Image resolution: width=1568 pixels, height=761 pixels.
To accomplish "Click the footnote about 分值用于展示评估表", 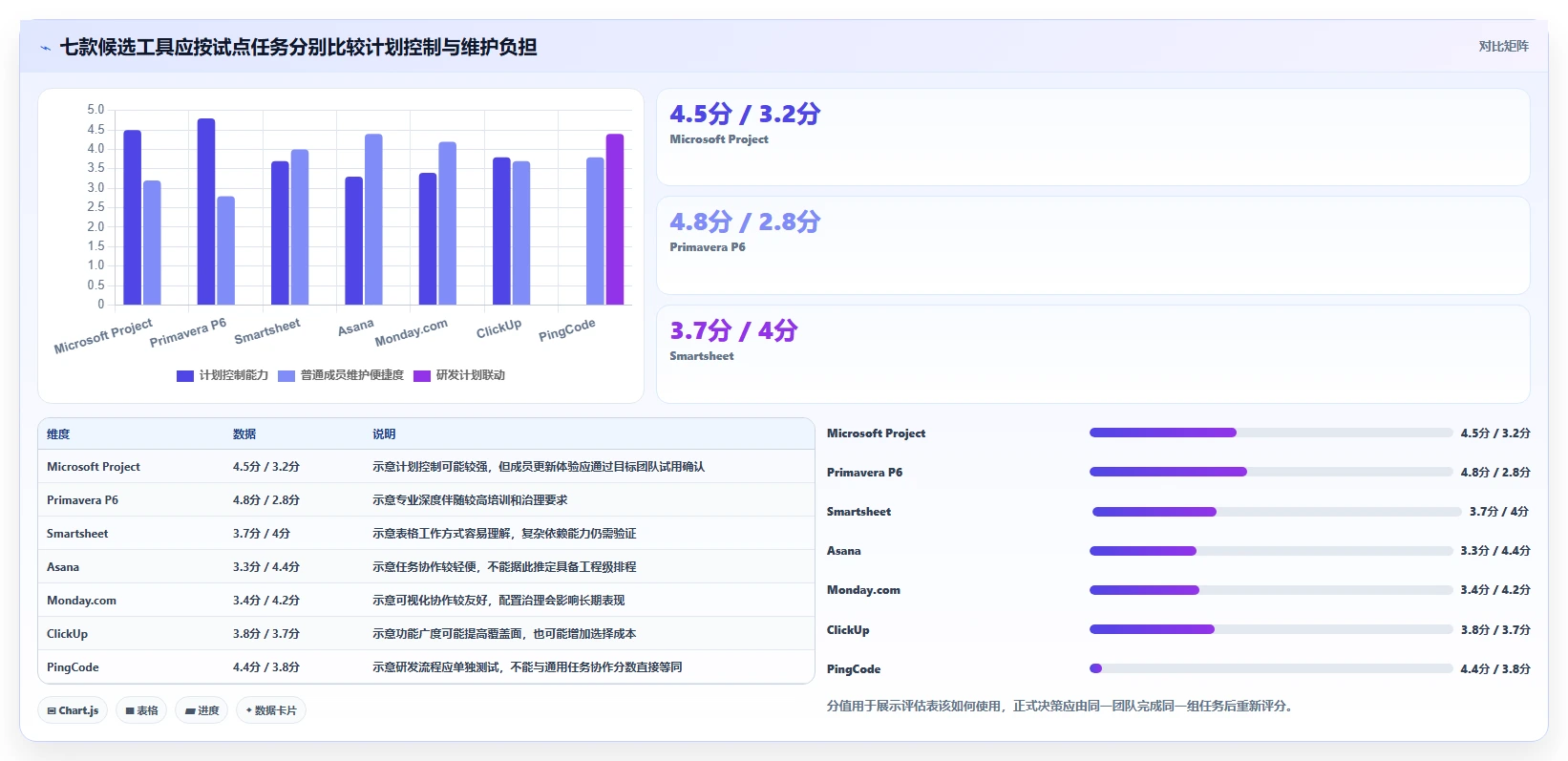I will [x=1061, y=707].
